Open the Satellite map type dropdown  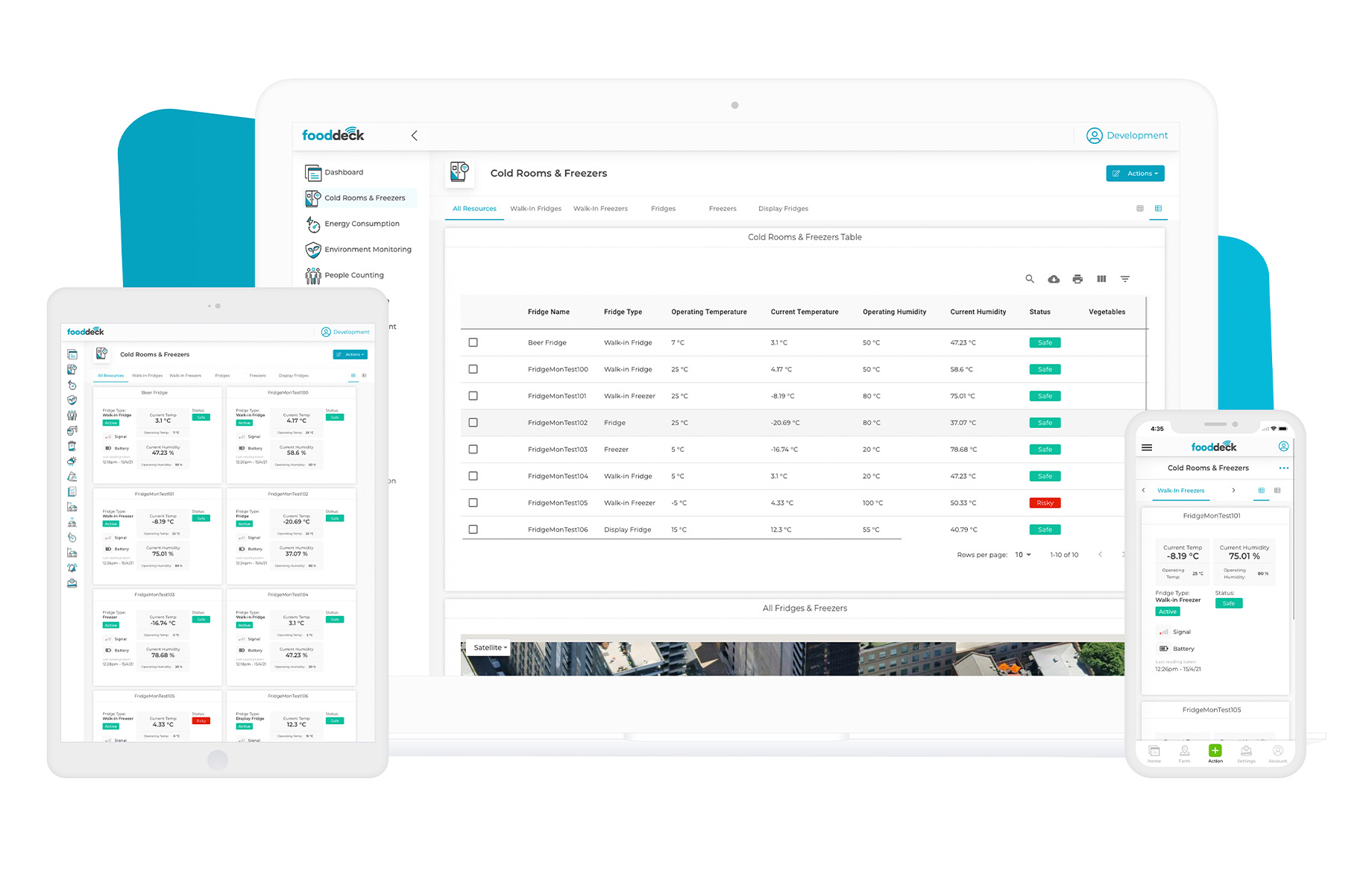490,648
